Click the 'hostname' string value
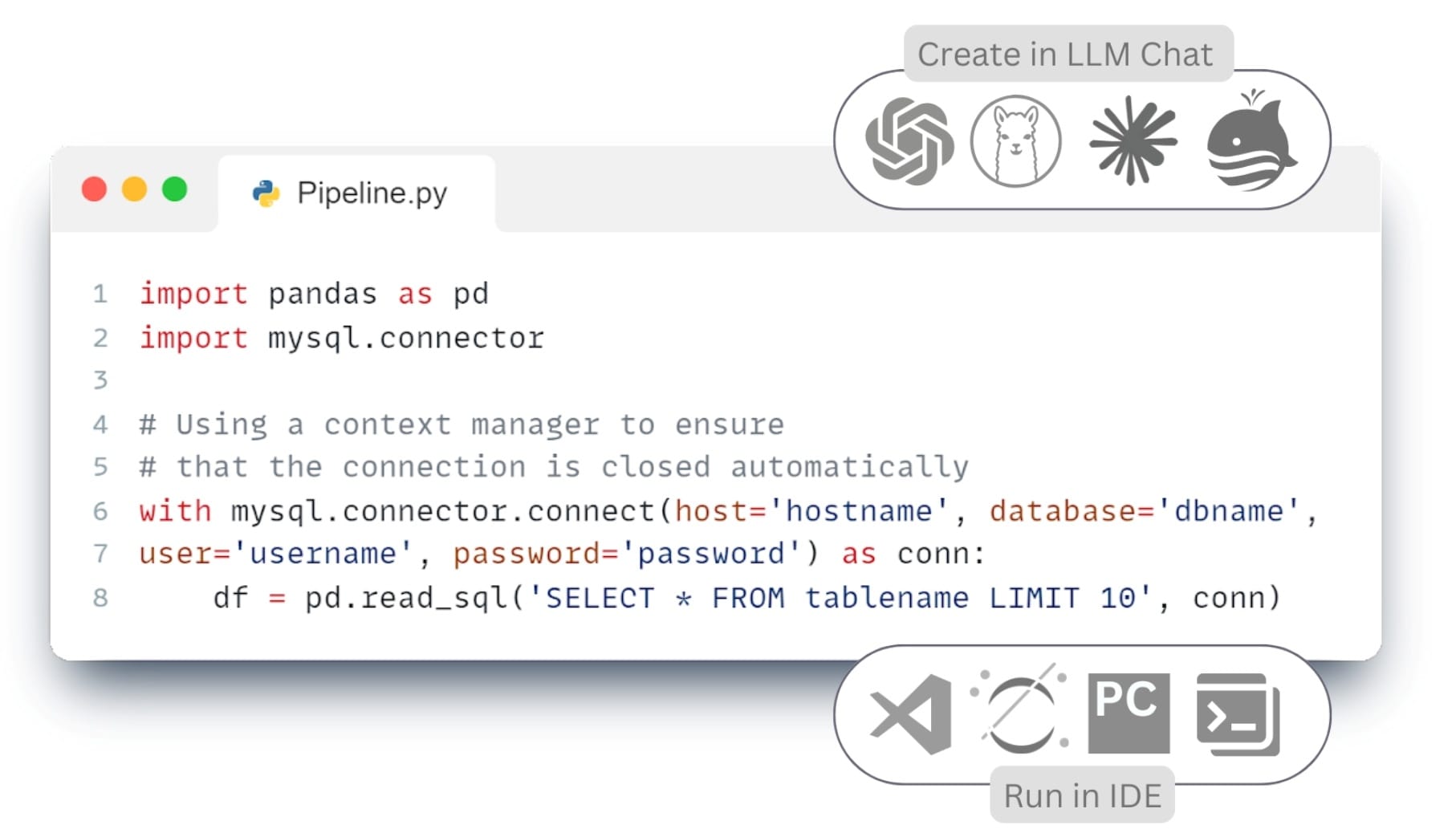Viewport: 1456px width, 833px height. (x=859, y=510)
